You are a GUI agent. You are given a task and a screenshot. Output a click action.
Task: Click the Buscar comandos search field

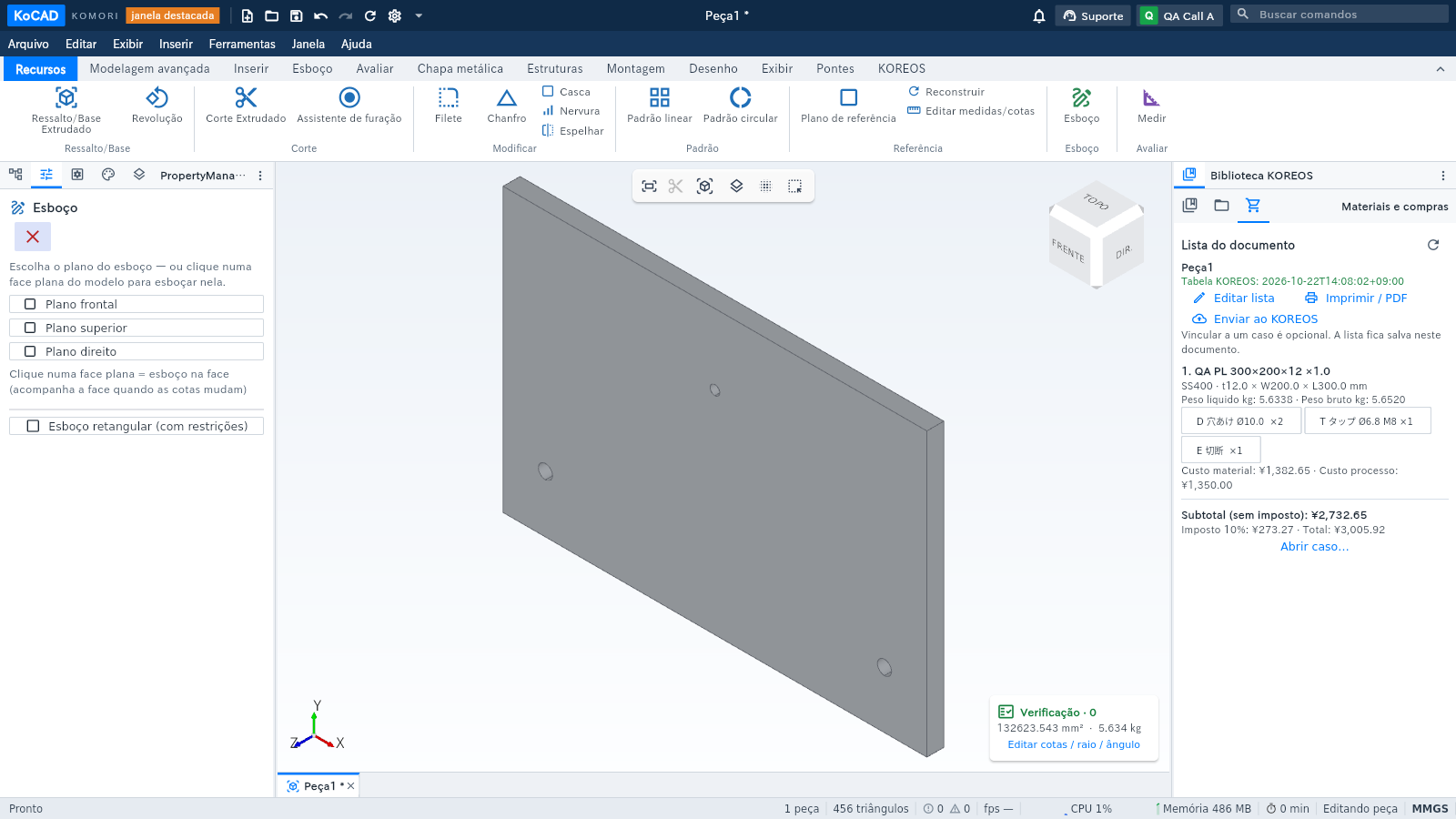(1340, 15)
